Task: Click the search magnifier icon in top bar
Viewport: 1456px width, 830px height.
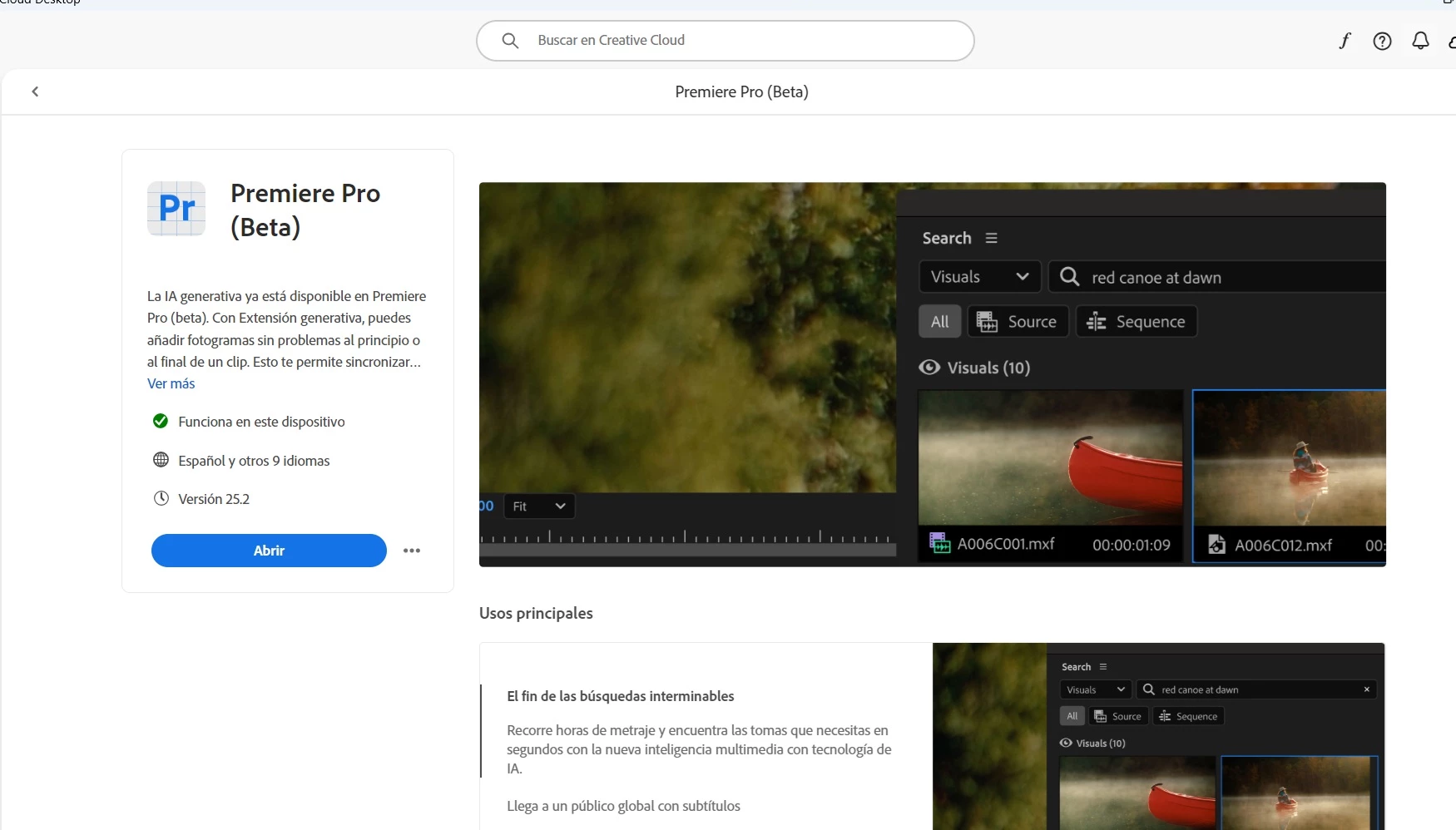Action: 511,41
